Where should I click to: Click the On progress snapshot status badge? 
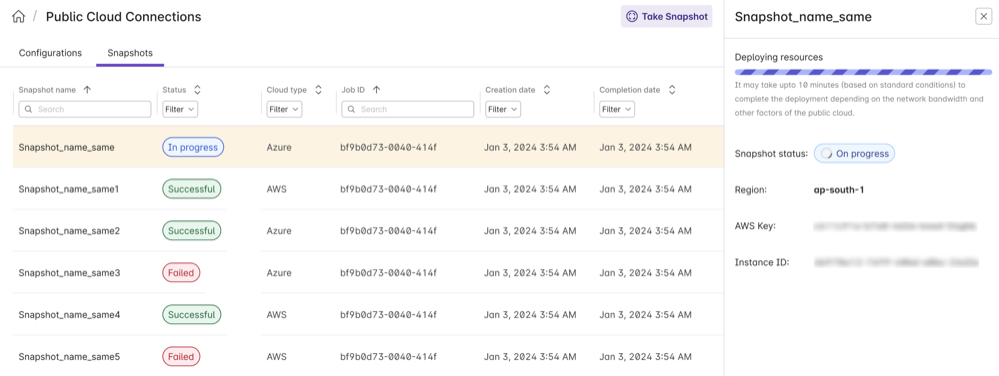click(854, 154)
